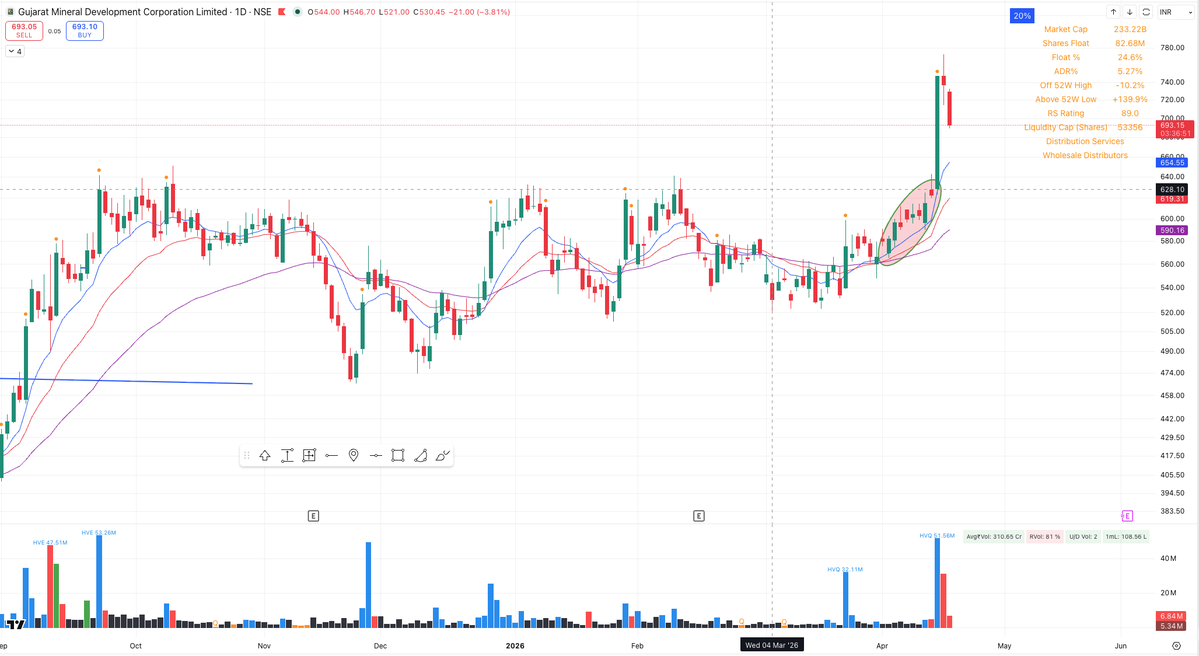Click the Distribution Services sector label

1084,141
